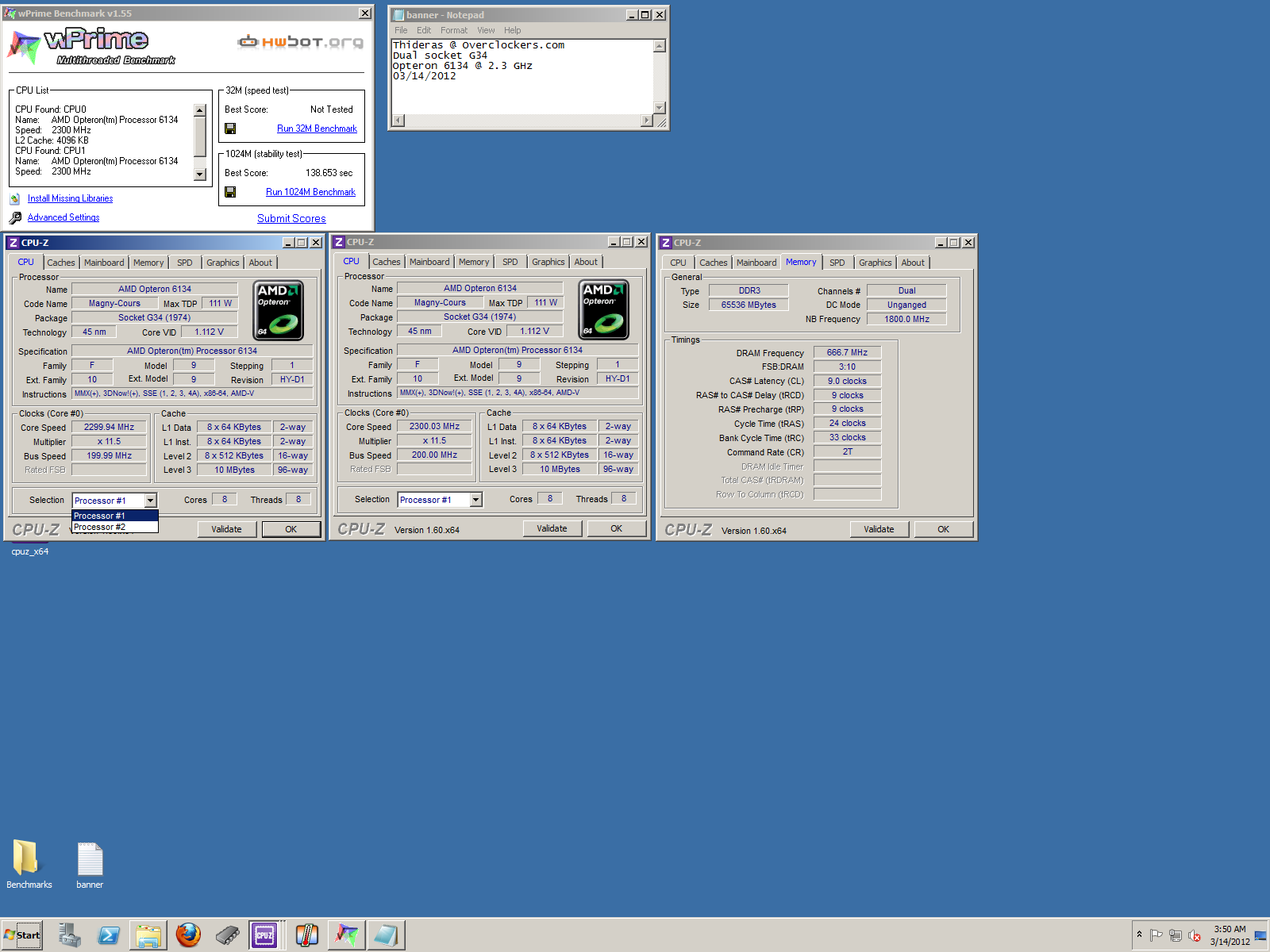Open the Help menu in Notepad
Image resolution: width=1270 pixels, height=952 pixels.
[513, 30]
